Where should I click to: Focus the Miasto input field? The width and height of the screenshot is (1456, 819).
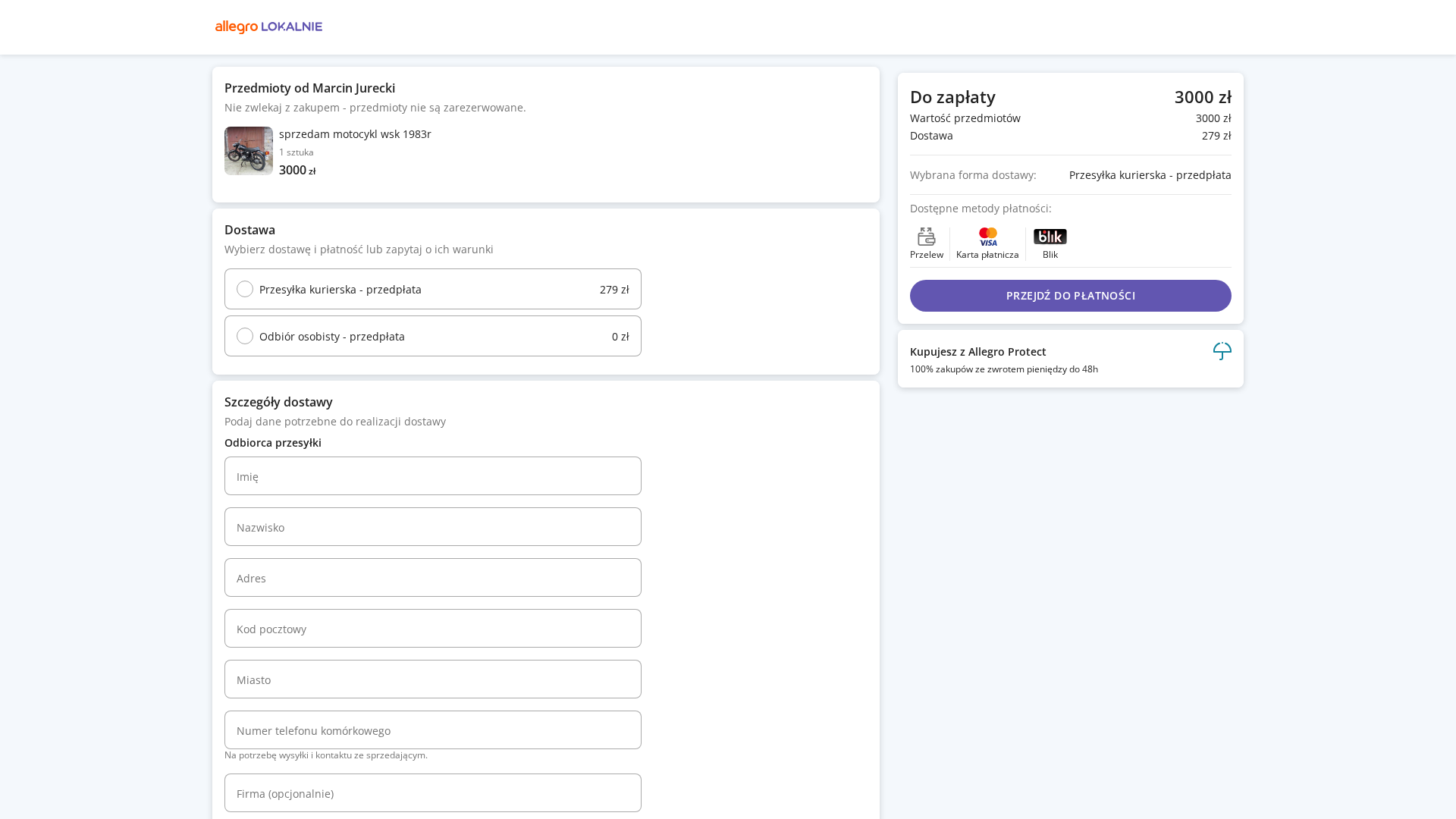point(433,679)
